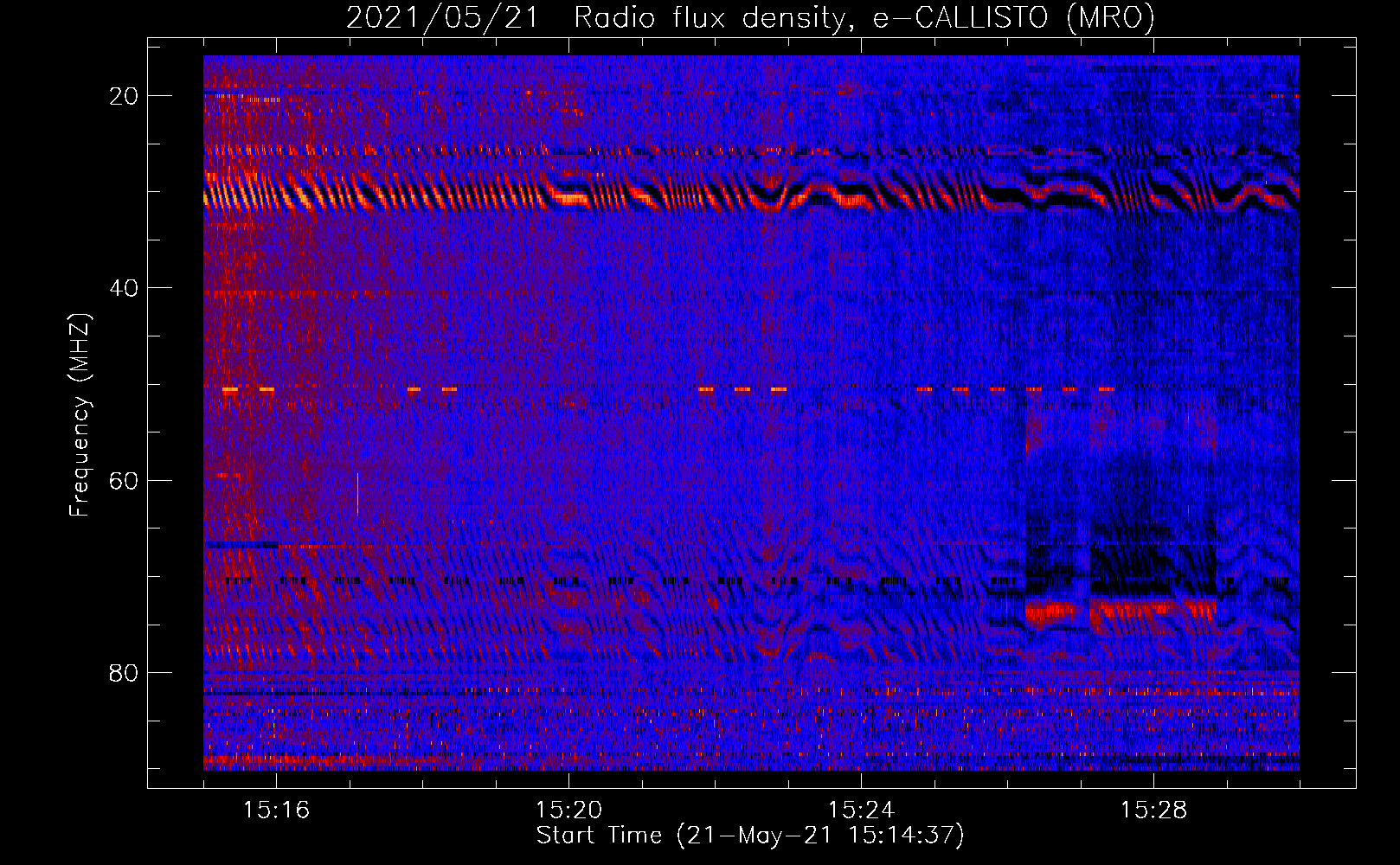Click the "80" frequency tick label
1400x865 pixels.
(x=124, y=672)
